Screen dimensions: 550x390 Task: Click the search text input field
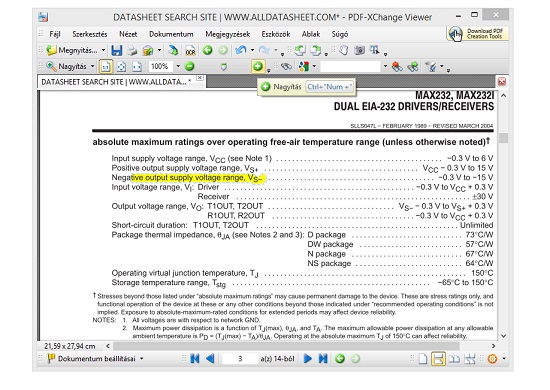[350, 66]
